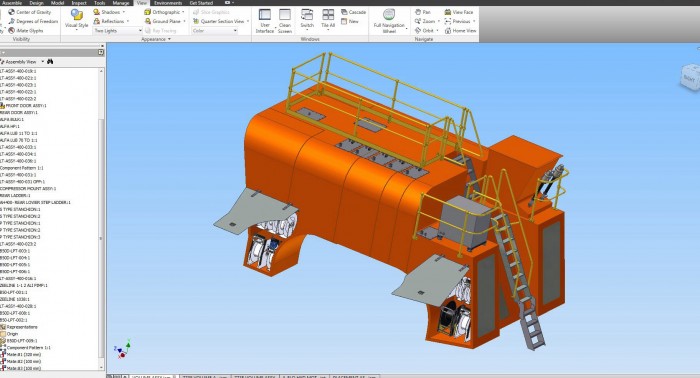Screen dimensions: 700x378
Task: Activate the Orbit tool
Action: pyautogui.click(x=426, y=30)
